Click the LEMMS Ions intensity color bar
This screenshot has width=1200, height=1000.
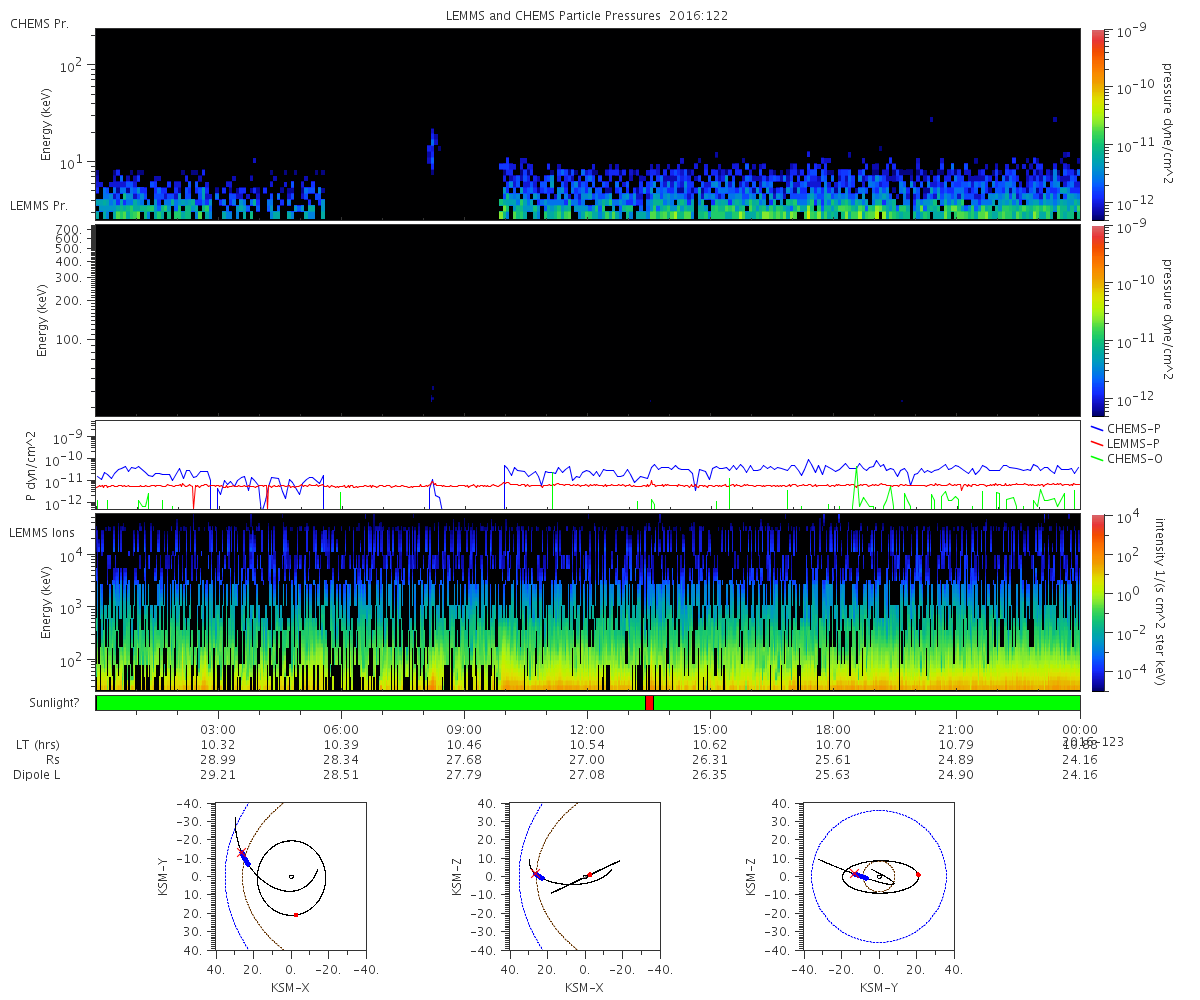tap(1097, 602)
